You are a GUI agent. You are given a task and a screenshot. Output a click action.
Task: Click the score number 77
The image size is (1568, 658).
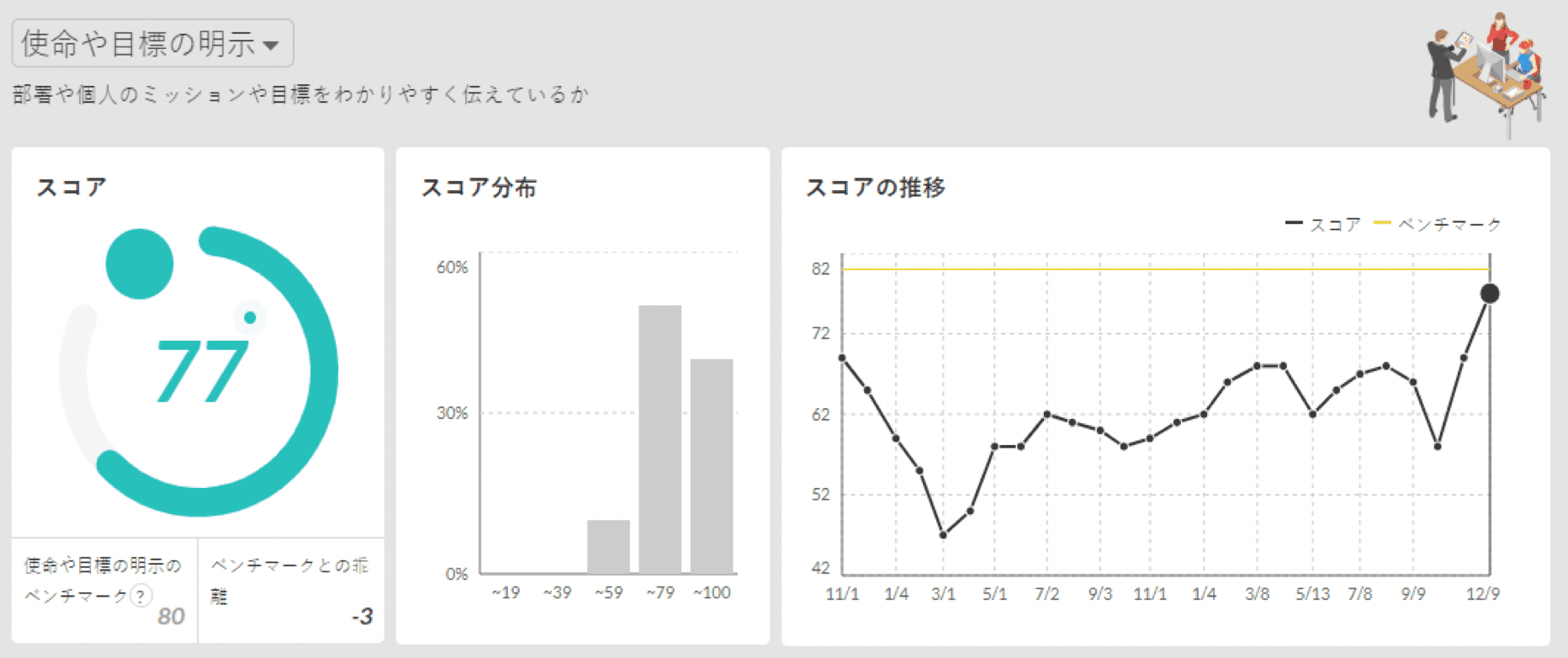[x=202, y=371]
